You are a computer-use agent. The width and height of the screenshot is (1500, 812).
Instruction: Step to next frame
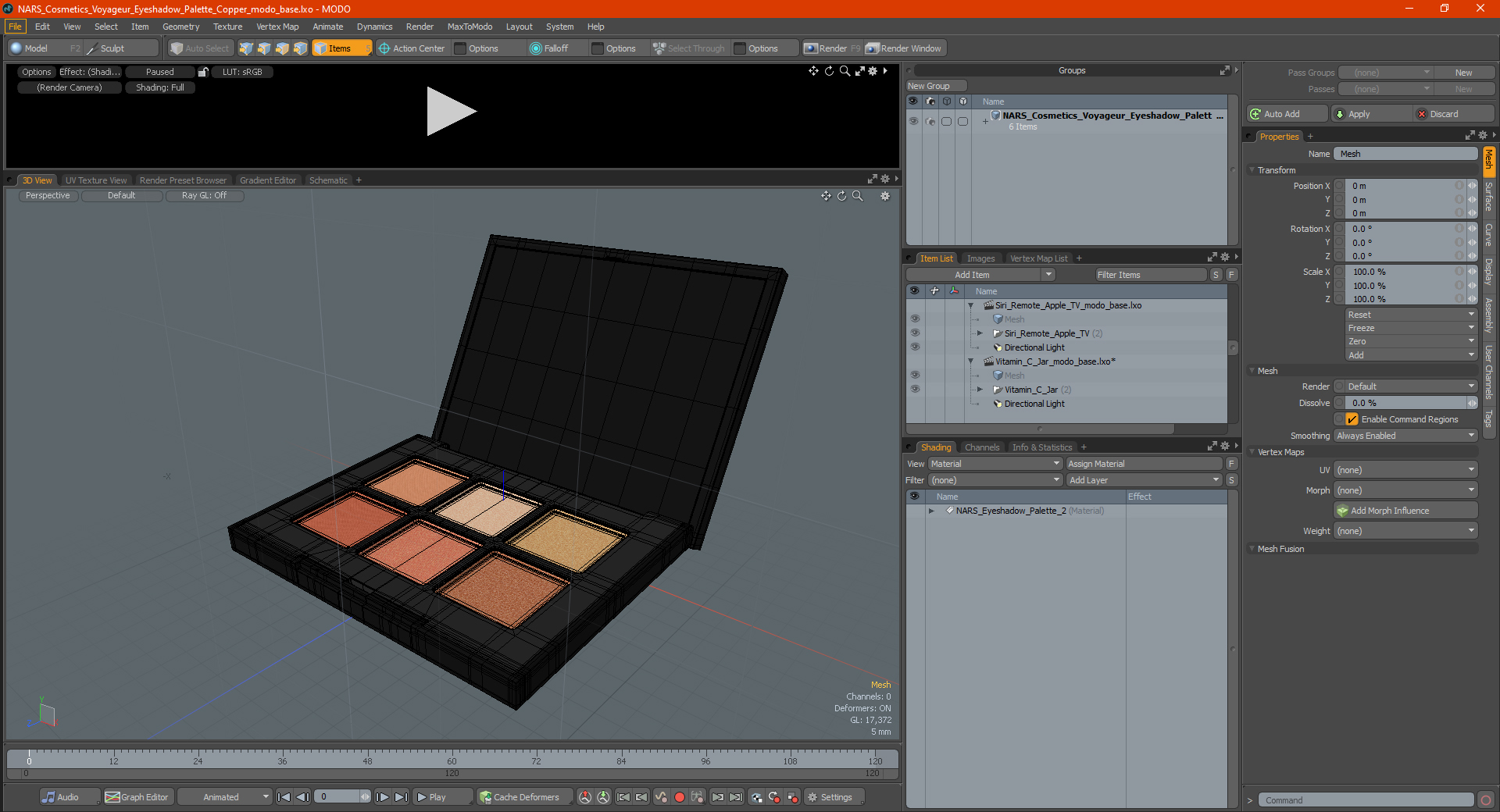(x=382, y=797)
